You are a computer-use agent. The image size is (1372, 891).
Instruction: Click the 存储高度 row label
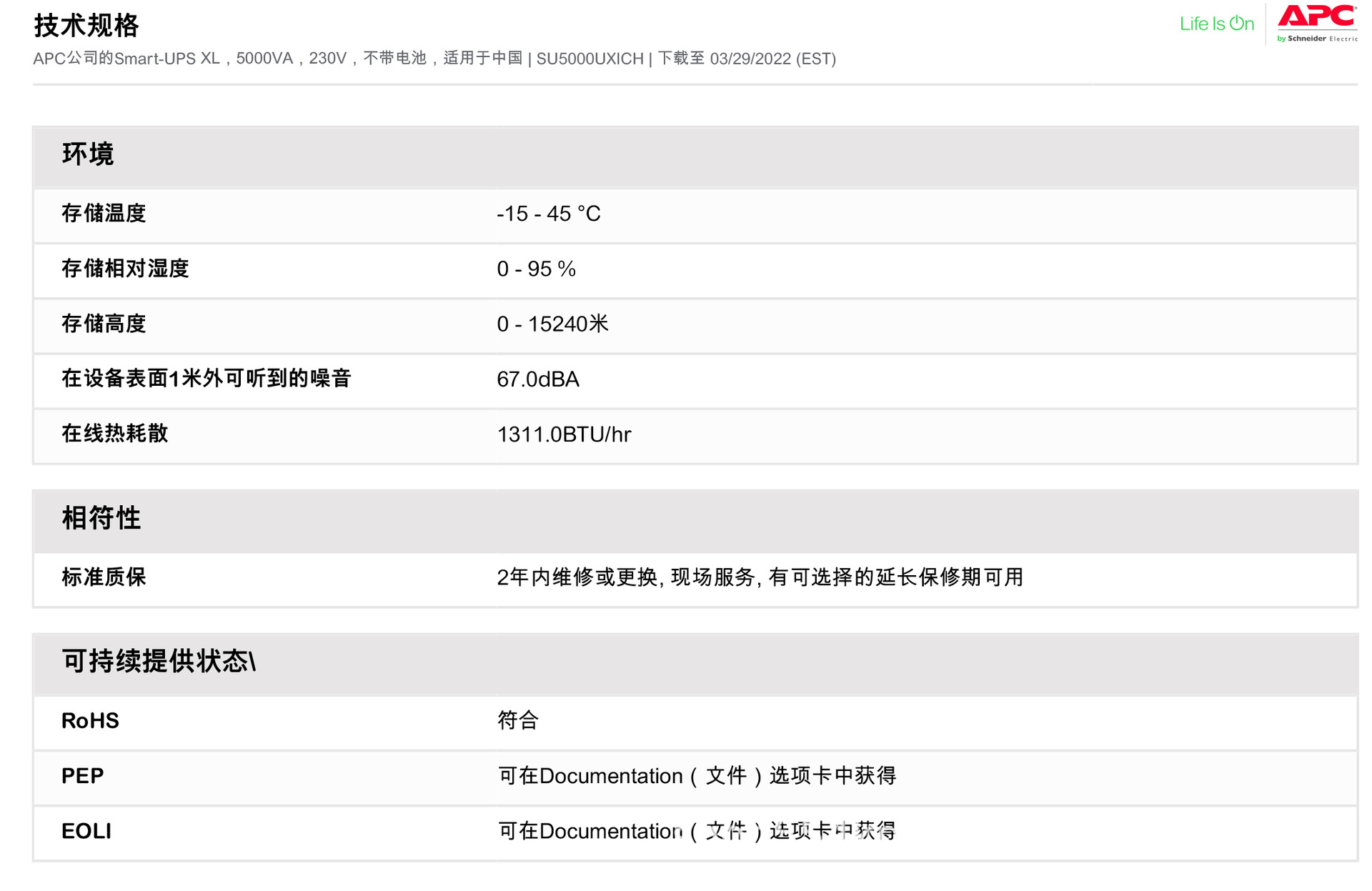pyautogui.click(x=104, y=324)
